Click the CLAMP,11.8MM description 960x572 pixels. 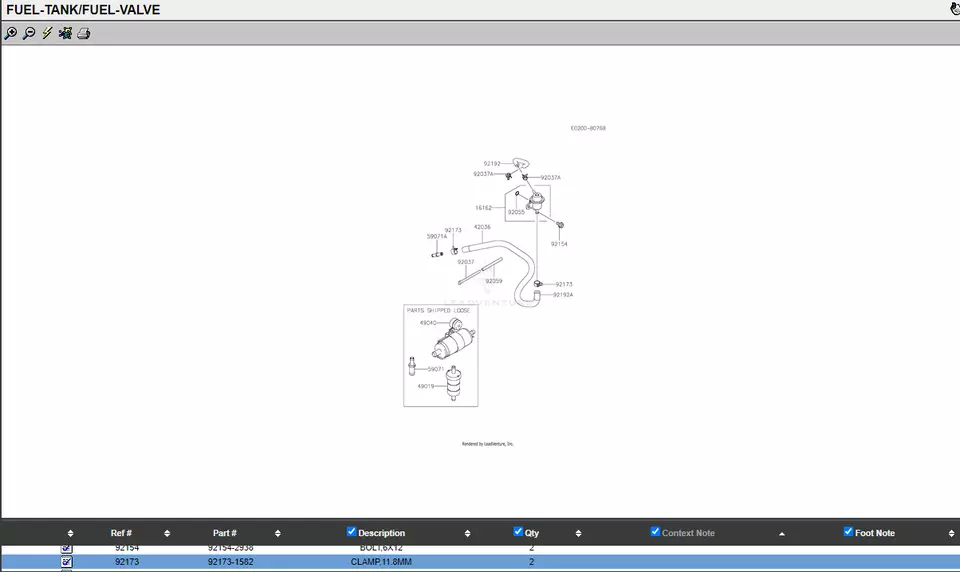[381, 562]
